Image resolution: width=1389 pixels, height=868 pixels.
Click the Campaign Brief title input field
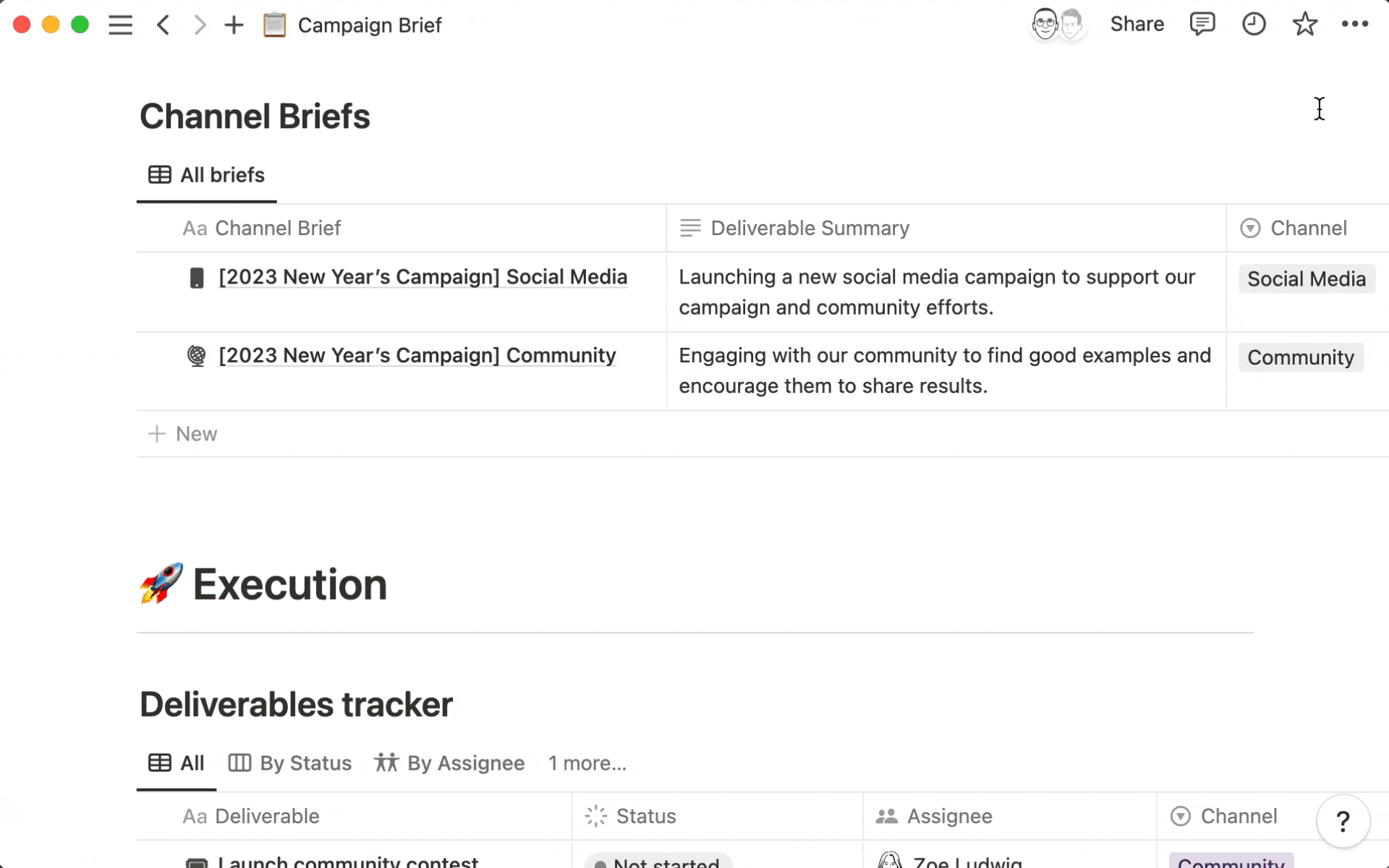[370, 25]
